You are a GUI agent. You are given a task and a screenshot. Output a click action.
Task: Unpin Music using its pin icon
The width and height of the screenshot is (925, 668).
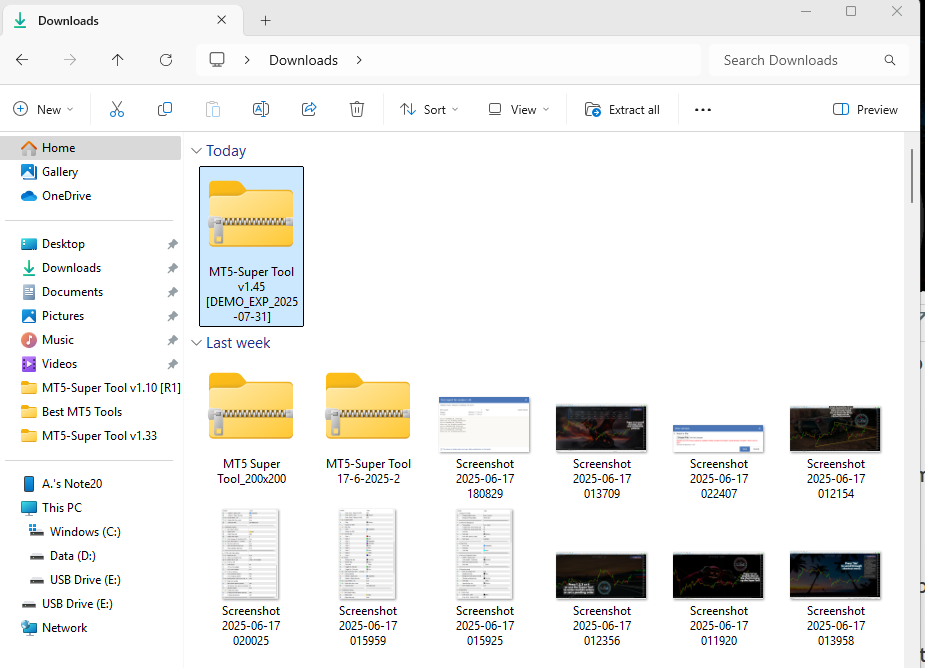172,340
